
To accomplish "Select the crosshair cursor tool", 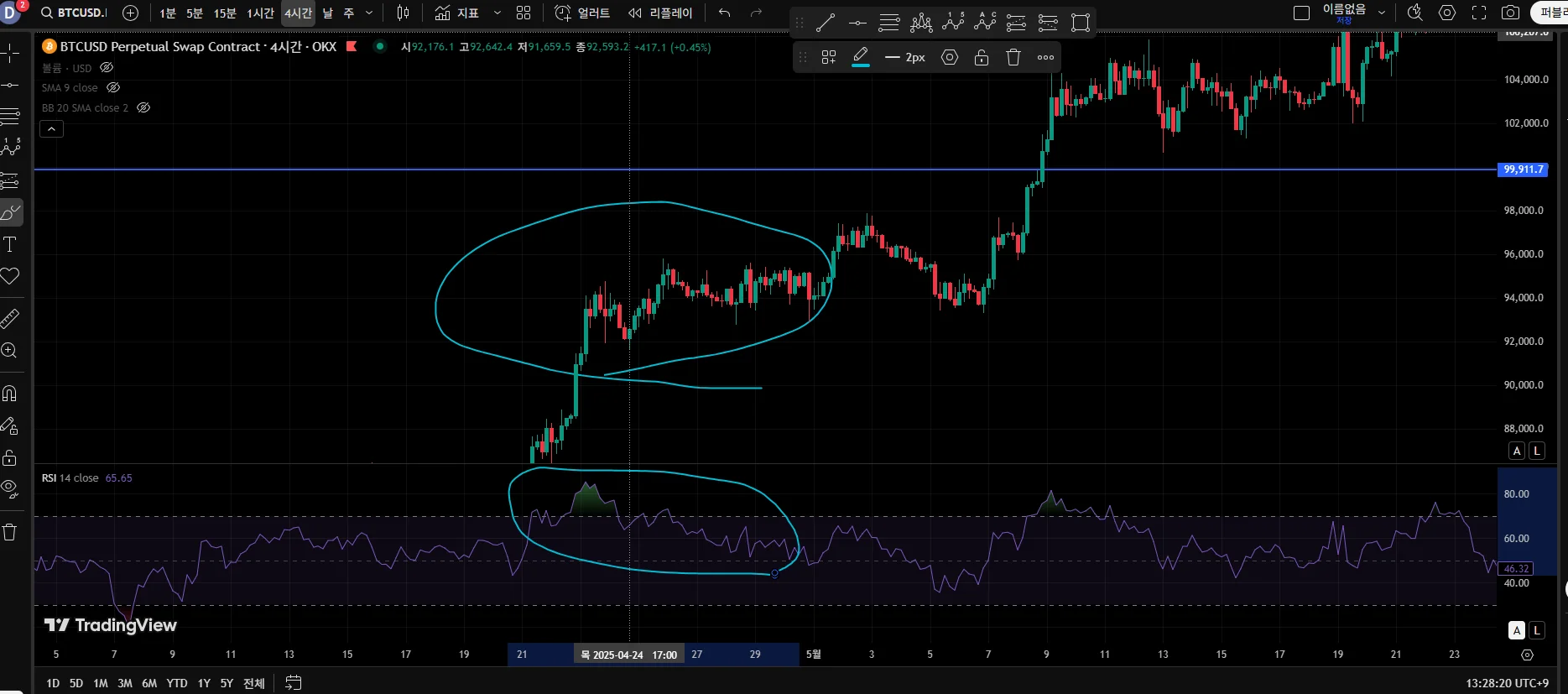I will click(x=10, y=54).
